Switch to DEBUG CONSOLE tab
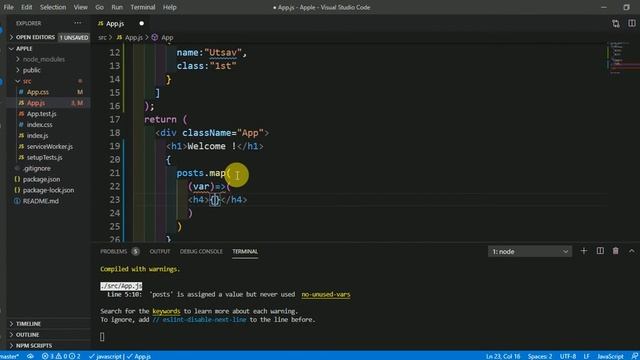The width and height of the screenshot is (640, 360). [201, 251]
